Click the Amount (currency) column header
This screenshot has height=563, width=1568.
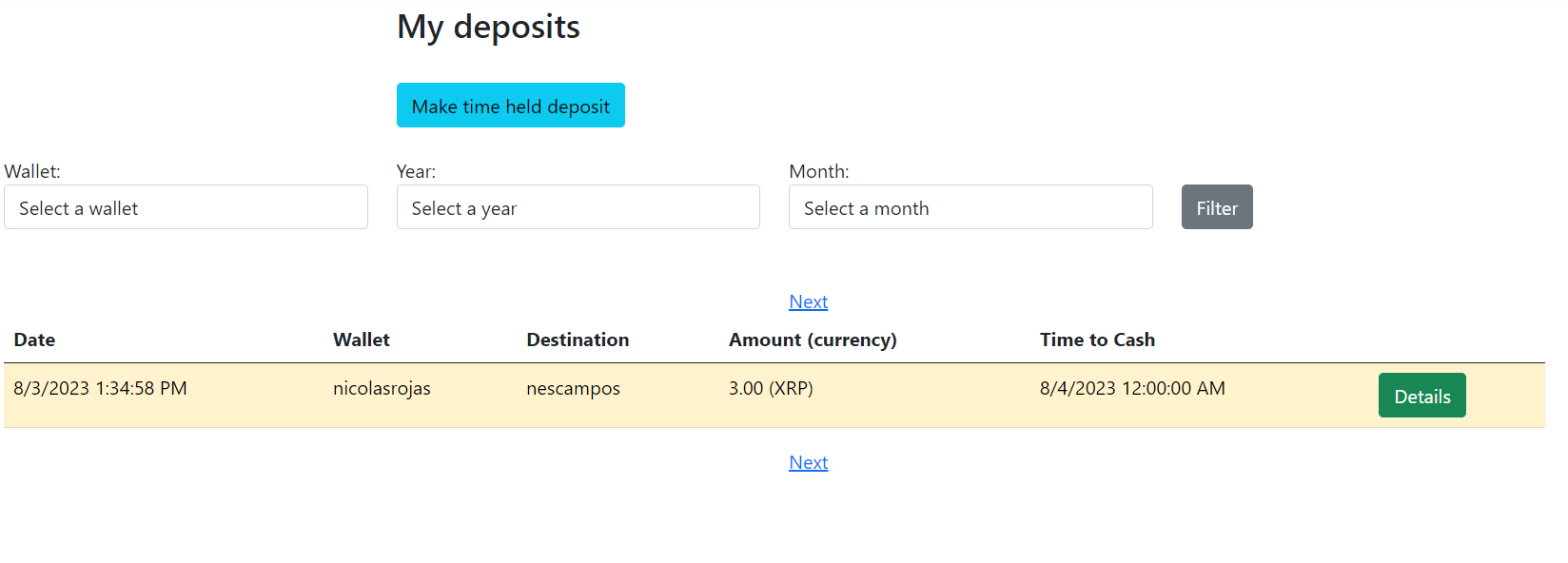point(813,340)
